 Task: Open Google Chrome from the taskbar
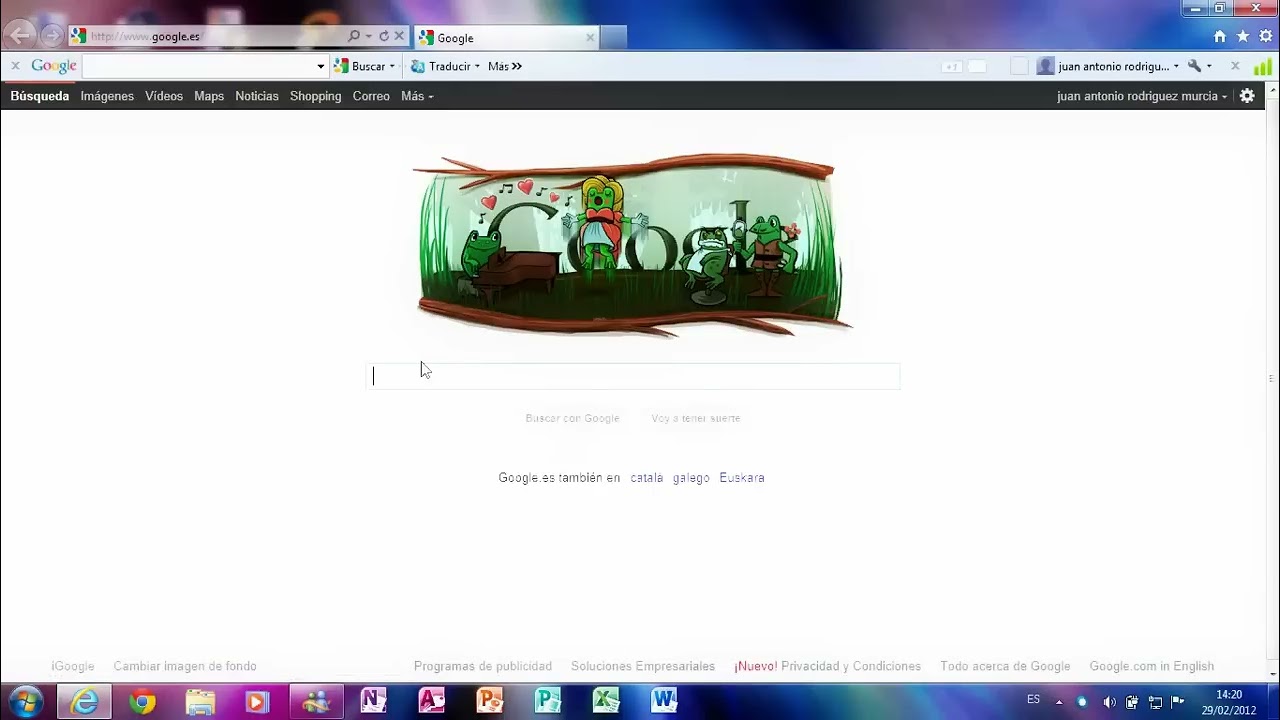142,702
